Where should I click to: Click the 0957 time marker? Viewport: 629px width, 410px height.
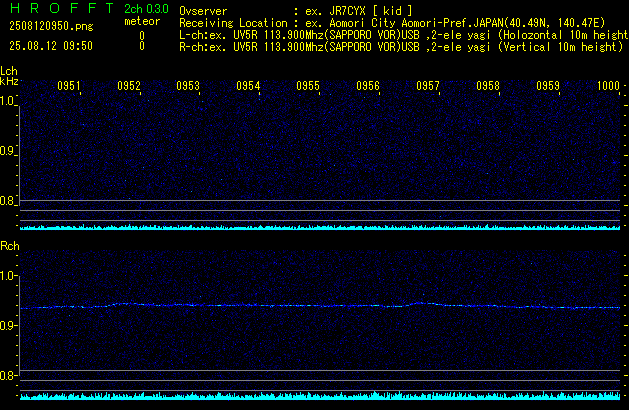click(x=428, y=86)
